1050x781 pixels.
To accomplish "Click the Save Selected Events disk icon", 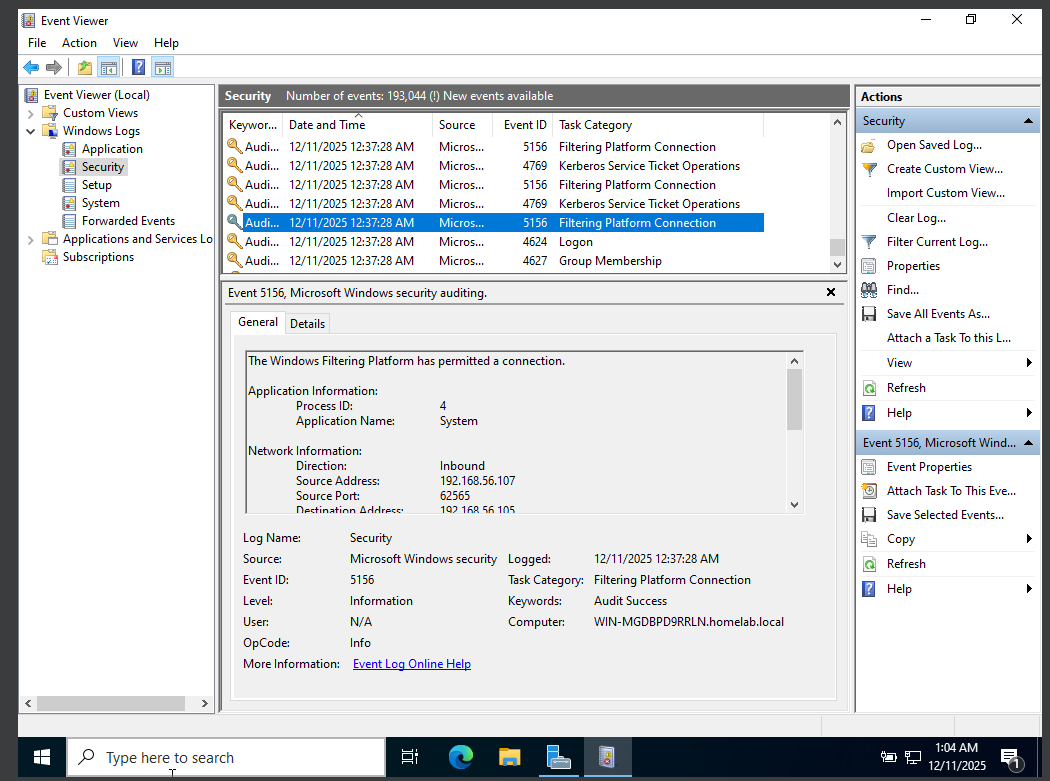I will point(869,515).
